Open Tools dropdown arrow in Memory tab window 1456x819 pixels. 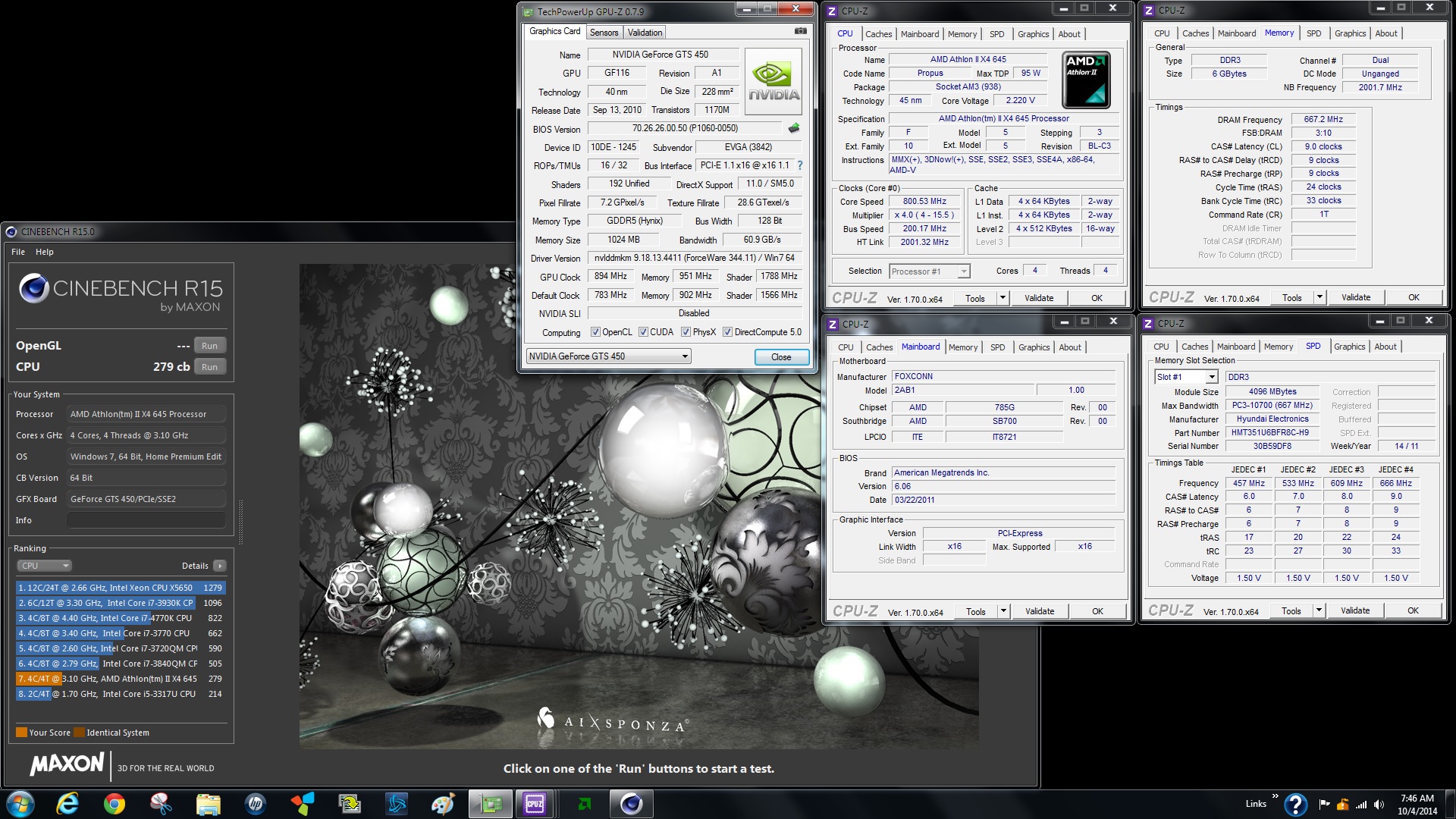click(1319, 297)
